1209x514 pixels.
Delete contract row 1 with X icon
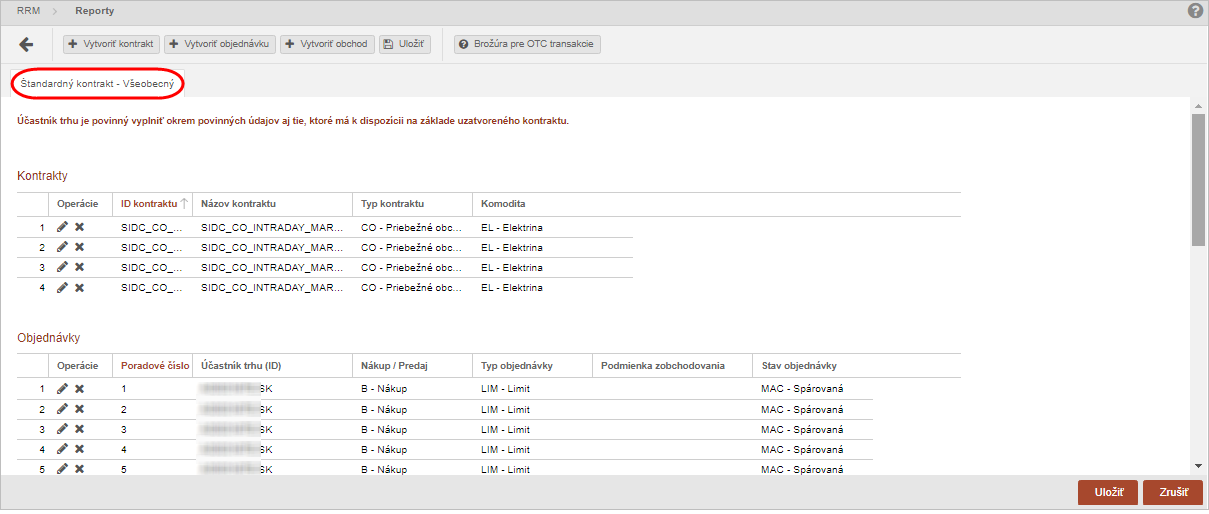79,228
